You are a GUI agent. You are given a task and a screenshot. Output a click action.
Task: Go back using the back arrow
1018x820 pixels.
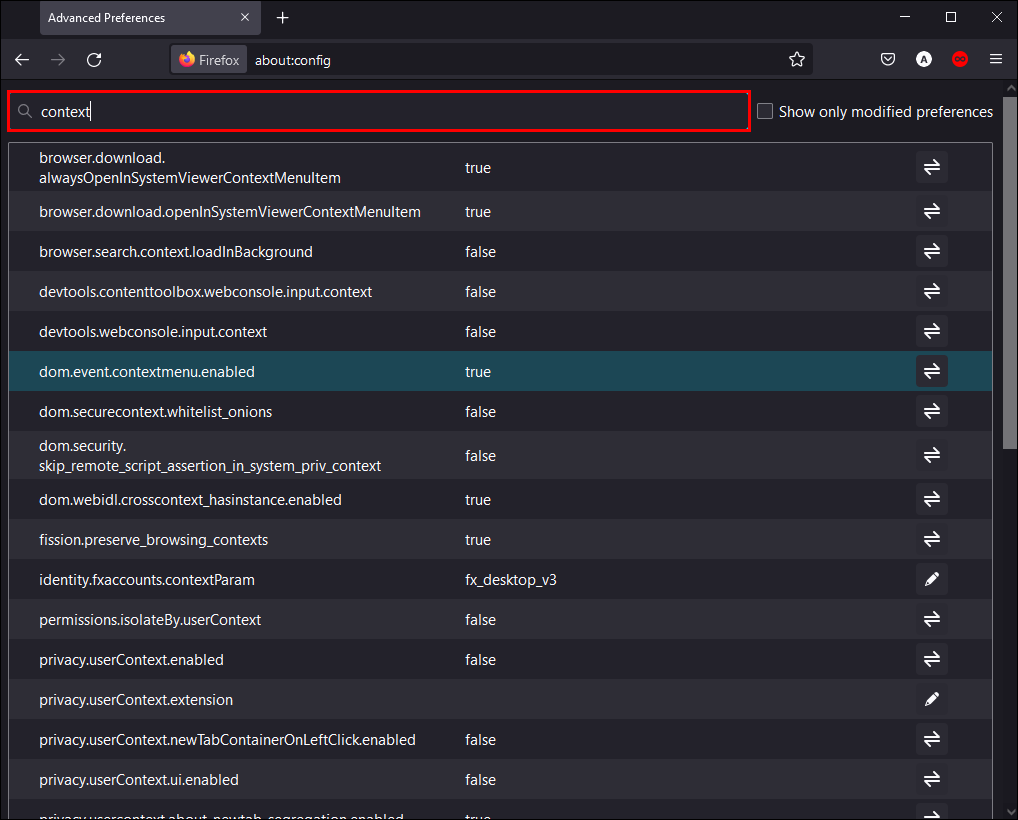pos(22,60)
